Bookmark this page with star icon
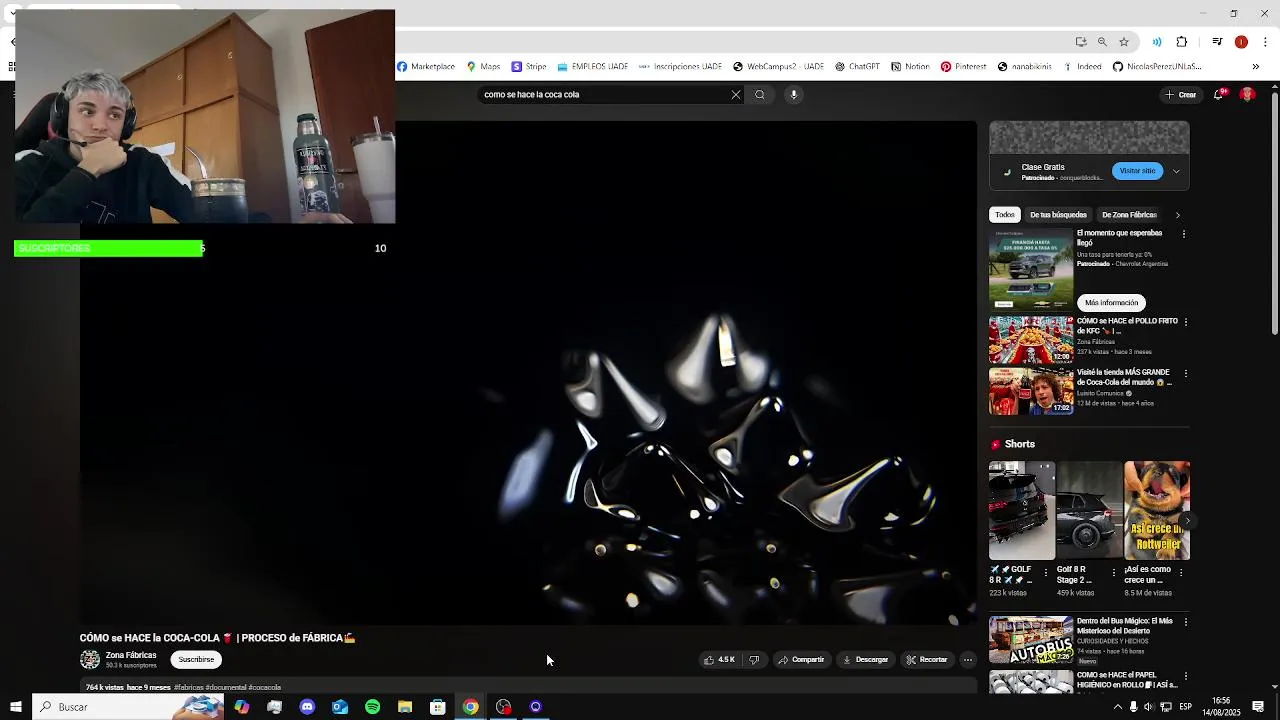 pyautogui.click(x=1124, y=42)
